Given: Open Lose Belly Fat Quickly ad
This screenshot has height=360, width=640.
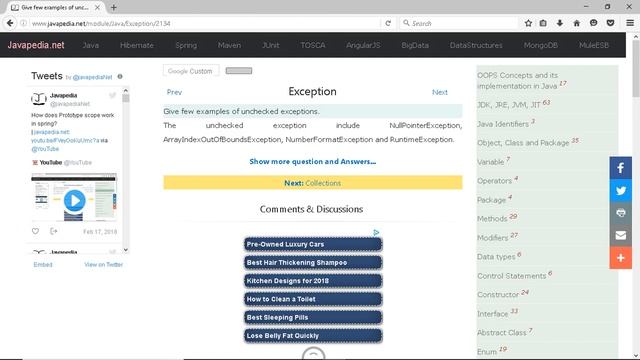Looking at the screenshot, I should 313,336.
